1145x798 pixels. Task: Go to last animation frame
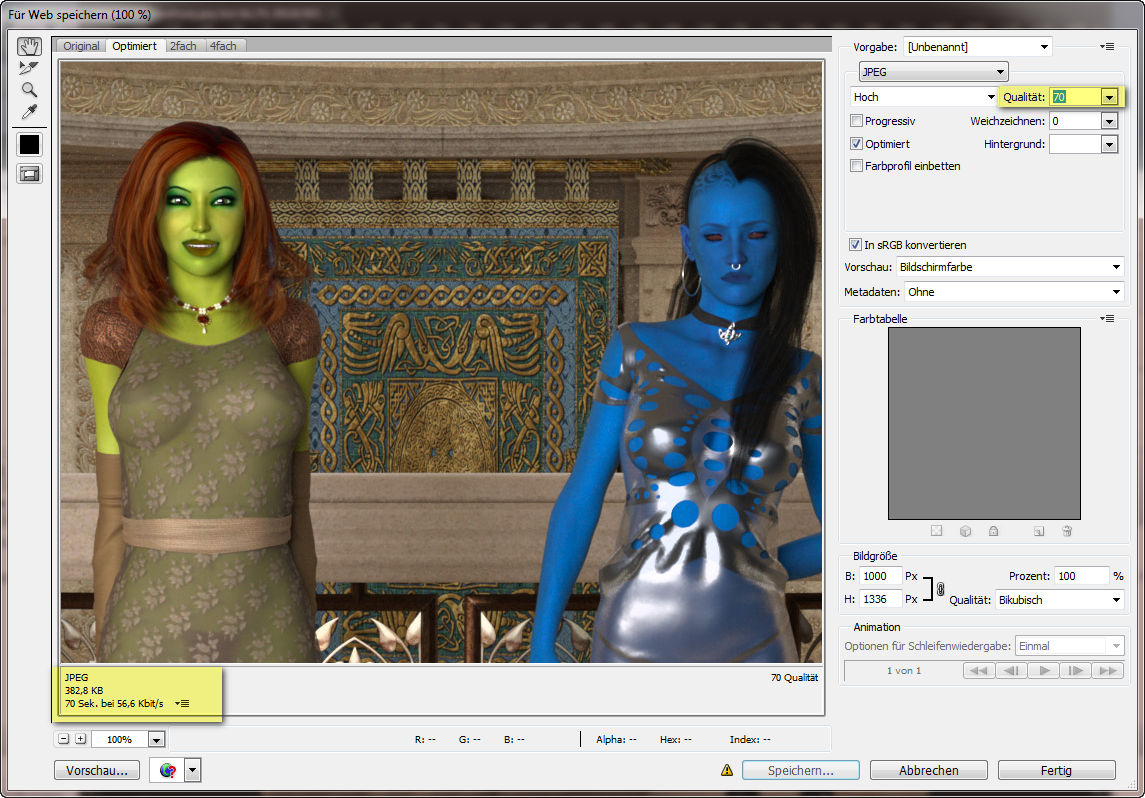pyautogui.click(x=1108, y=670)
